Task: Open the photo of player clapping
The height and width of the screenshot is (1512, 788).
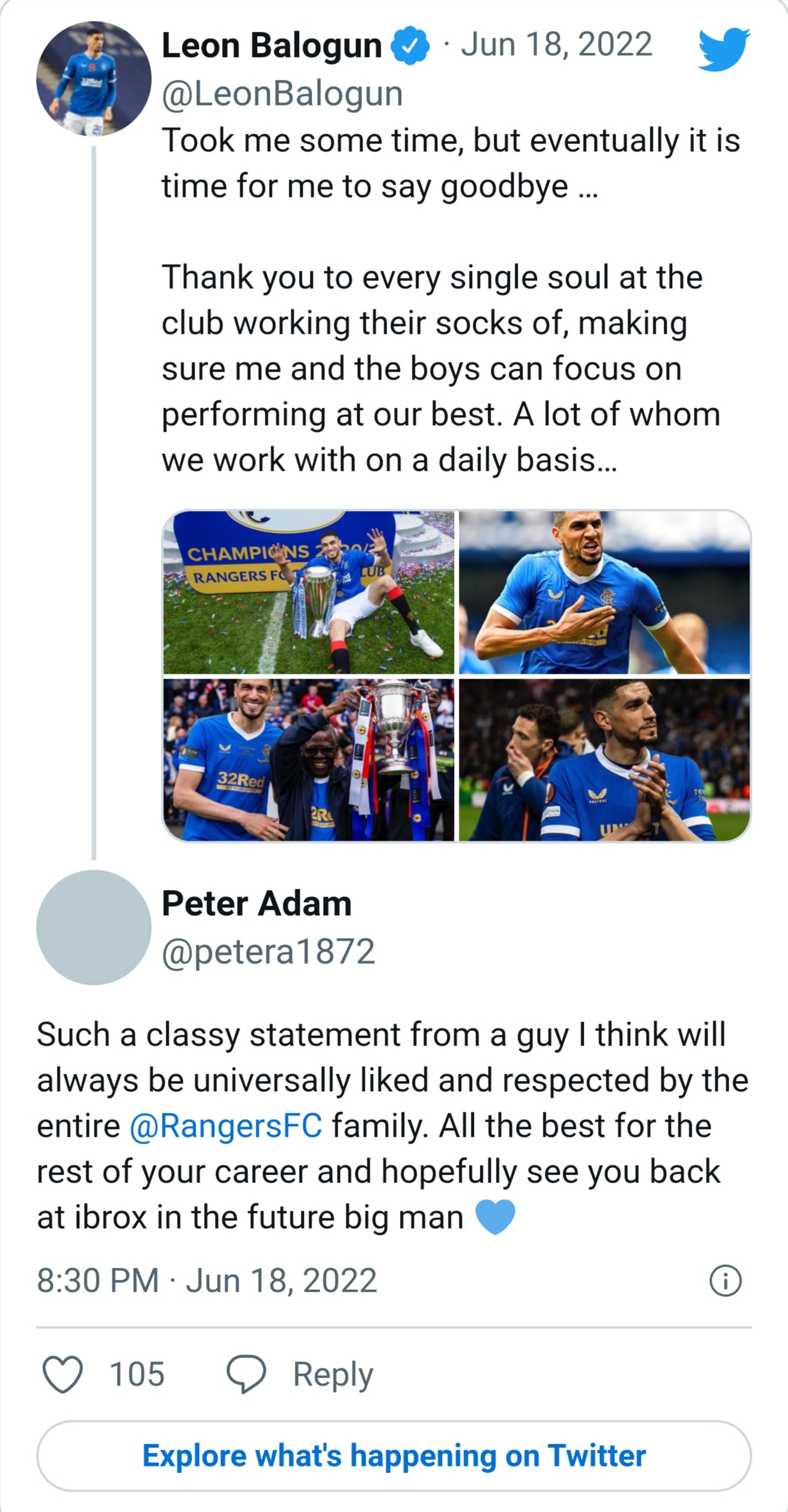Action: coord(604,760)
